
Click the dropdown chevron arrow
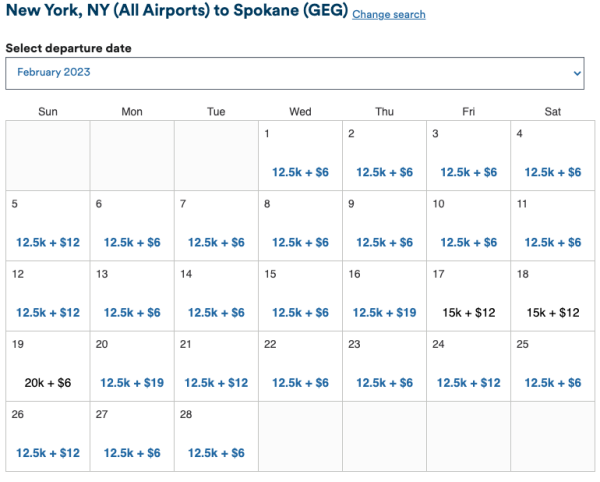[577, 73]
